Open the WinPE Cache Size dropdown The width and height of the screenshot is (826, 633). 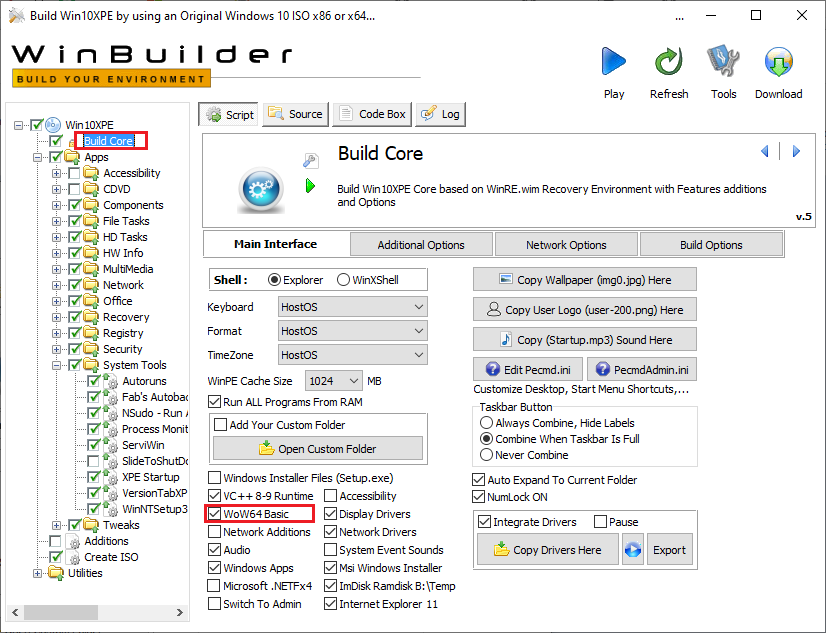coord(333,381)
